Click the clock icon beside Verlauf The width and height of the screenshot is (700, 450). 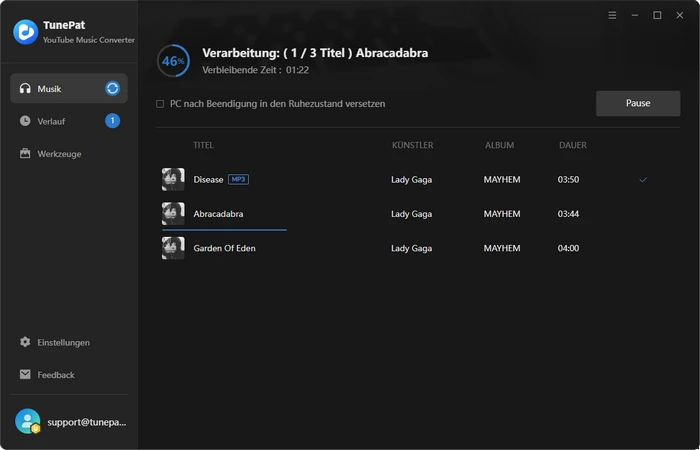pyautogui.click(x=25, y=121)
